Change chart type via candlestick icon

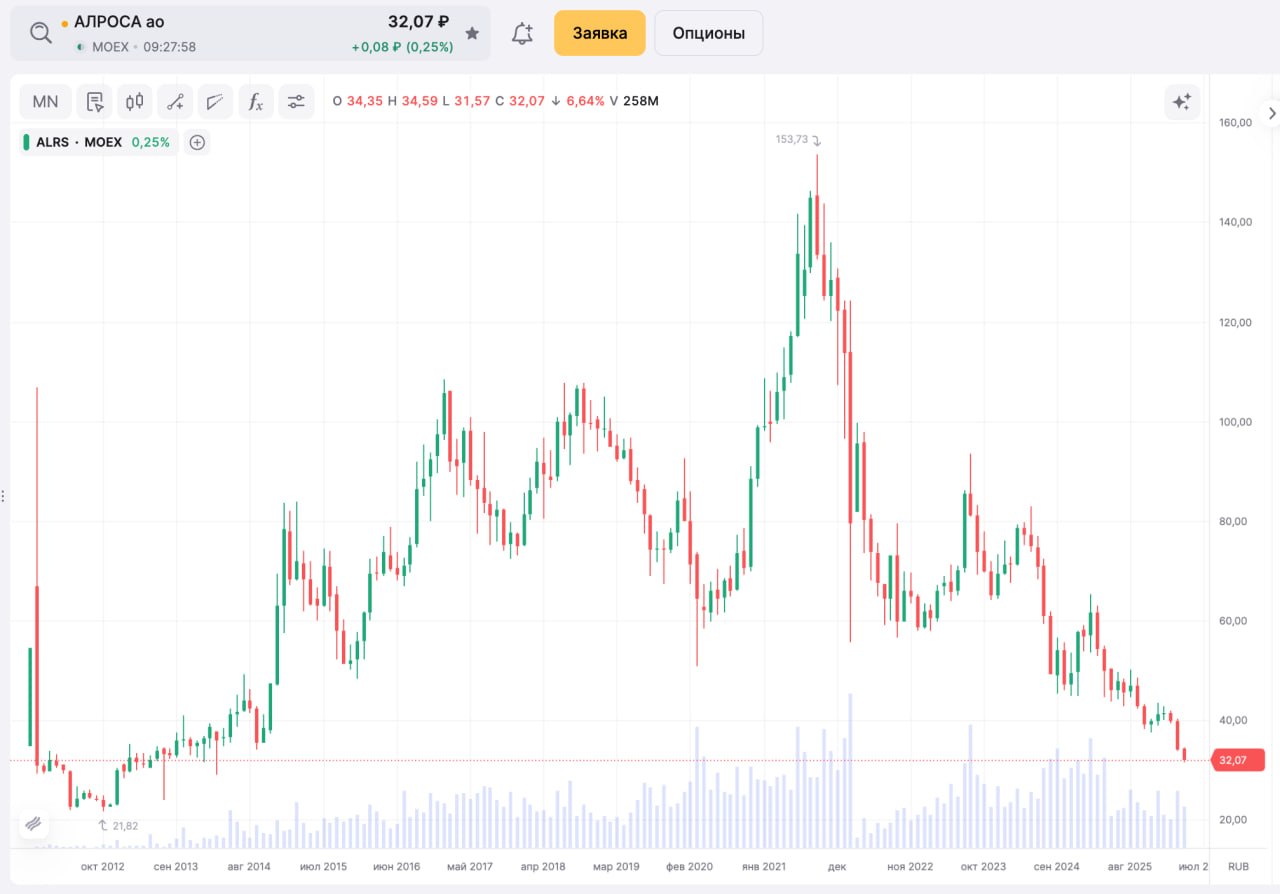coord(135,101)
